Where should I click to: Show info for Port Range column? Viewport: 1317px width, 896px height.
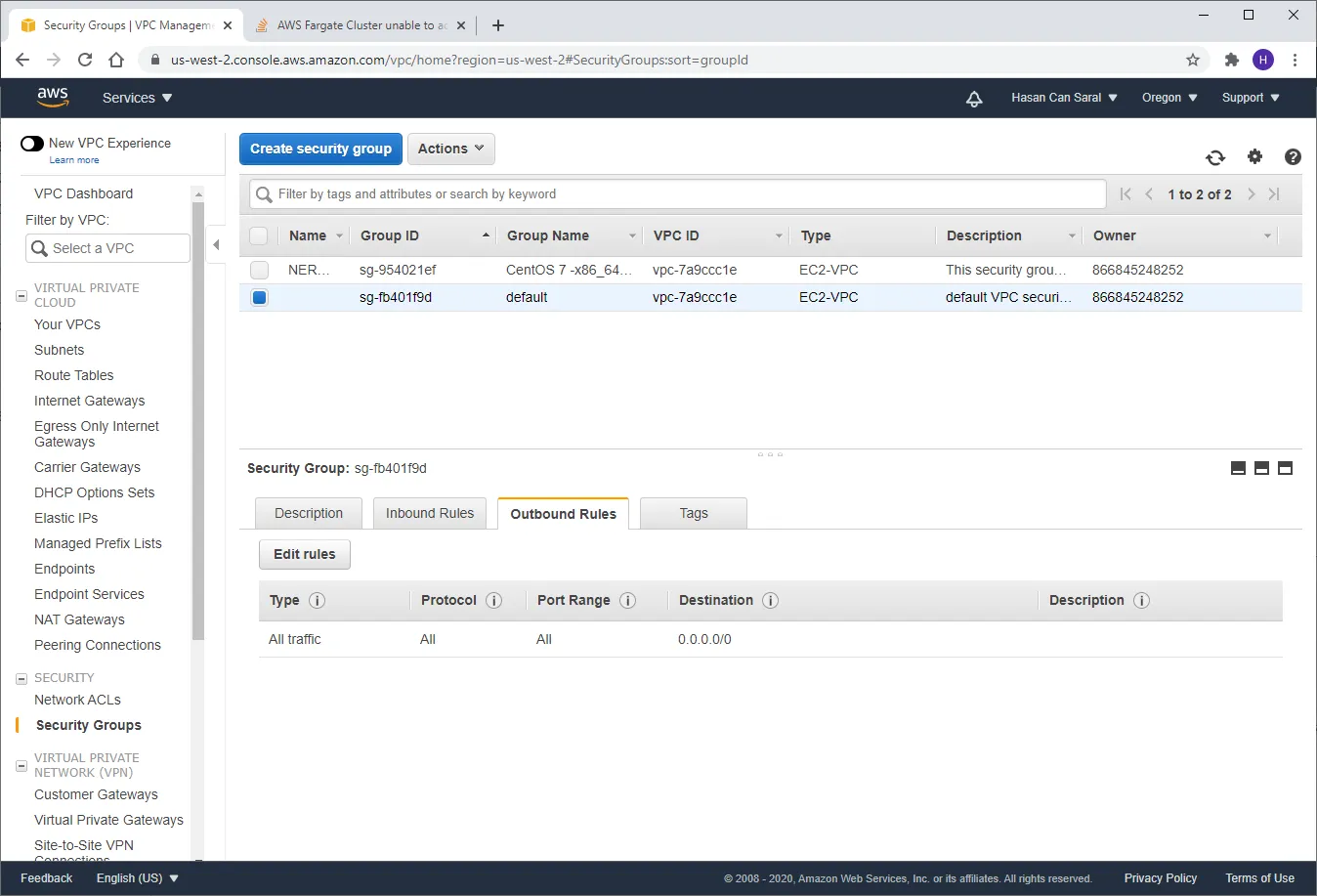[x=627, y=601]
